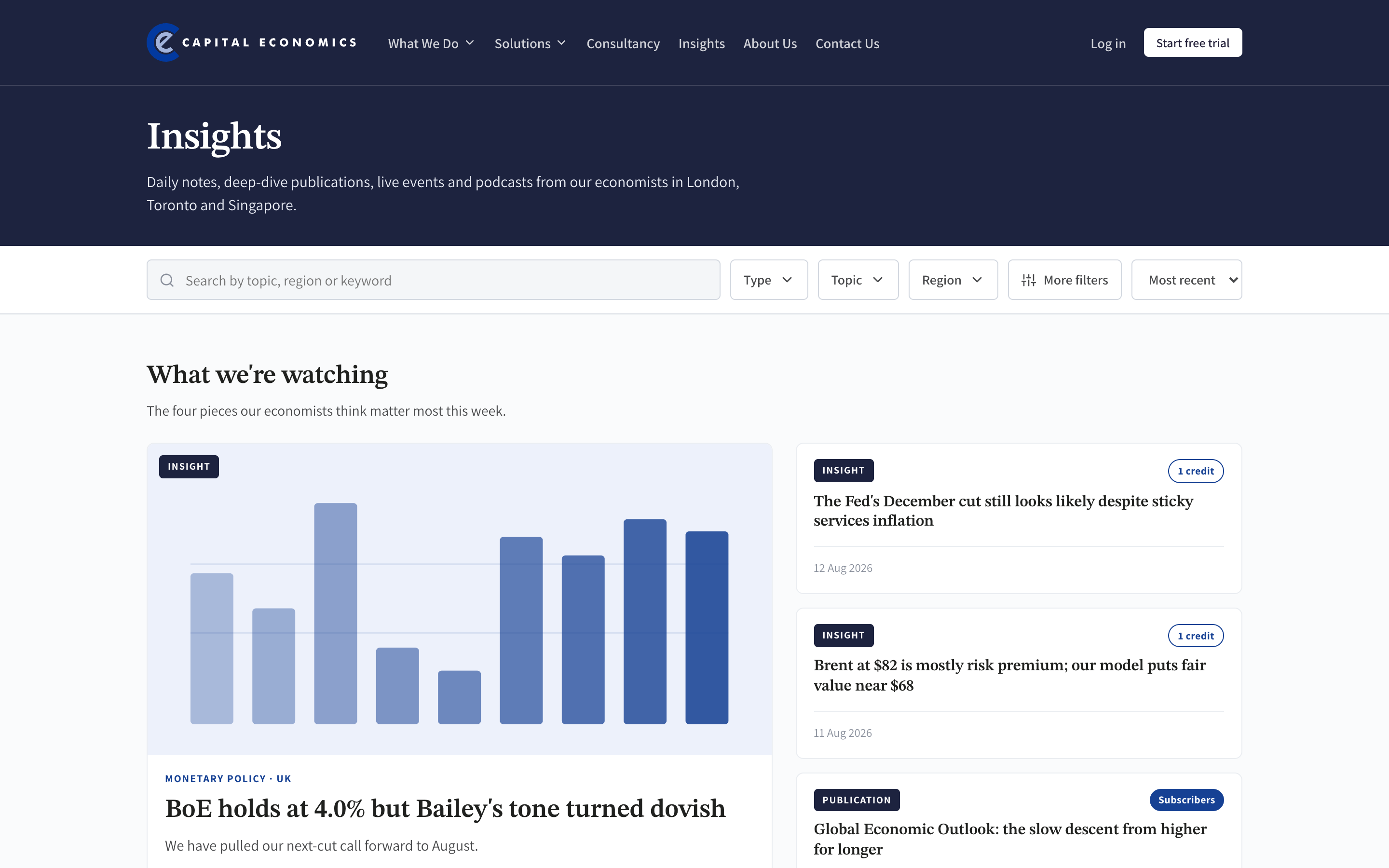Open the Most recent sort dropdown
This screenshot has height=868, width=1389.
1186,280
